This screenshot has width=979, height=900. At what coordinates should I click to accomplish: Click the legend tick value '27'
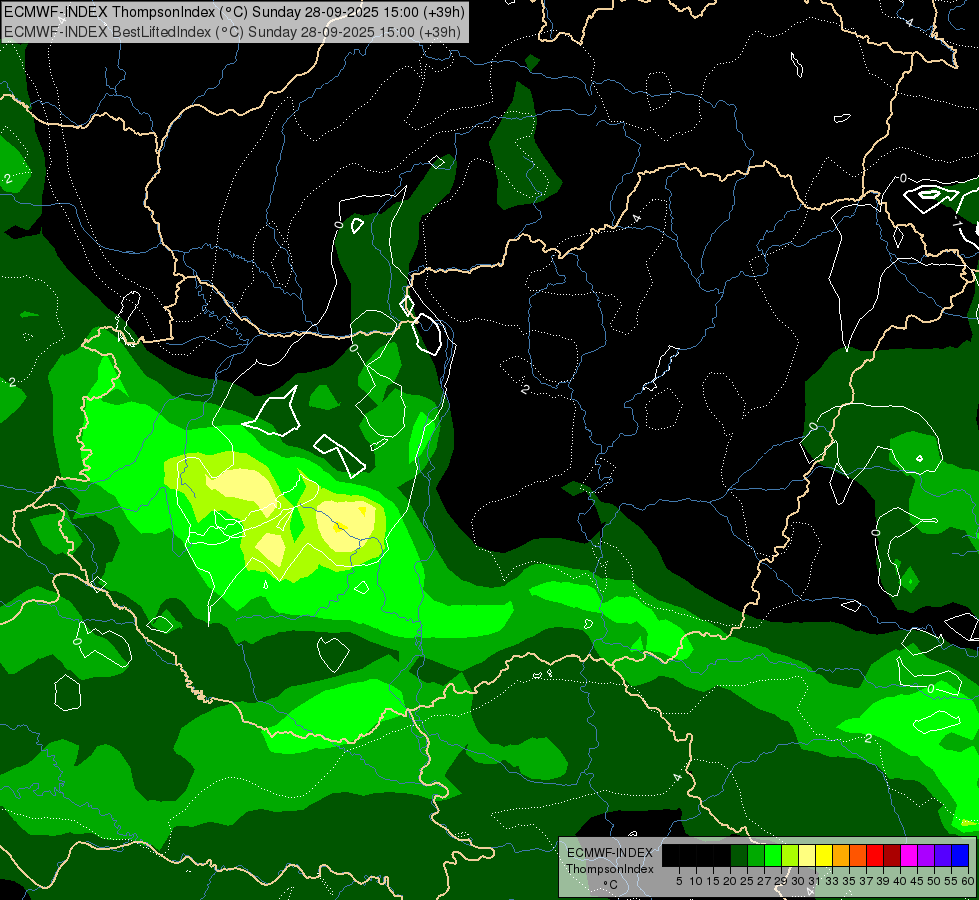tap(764, 881)
